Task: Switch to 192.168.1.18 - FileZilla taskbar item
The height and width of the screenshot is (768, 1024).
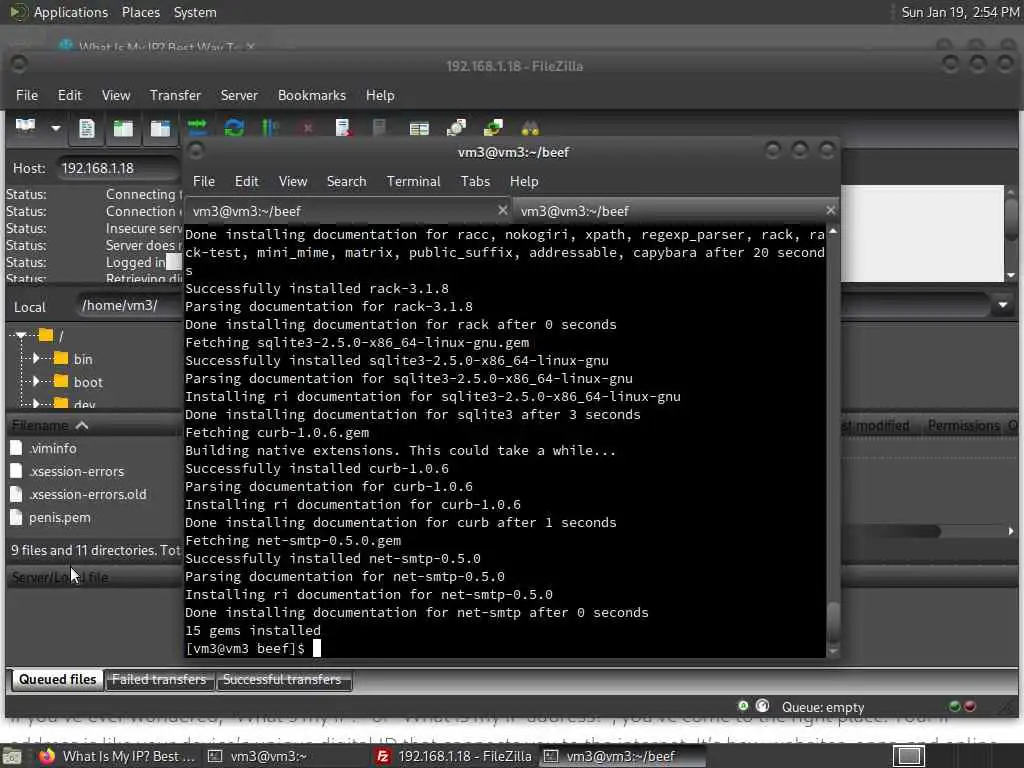Action: click(455, 756)
